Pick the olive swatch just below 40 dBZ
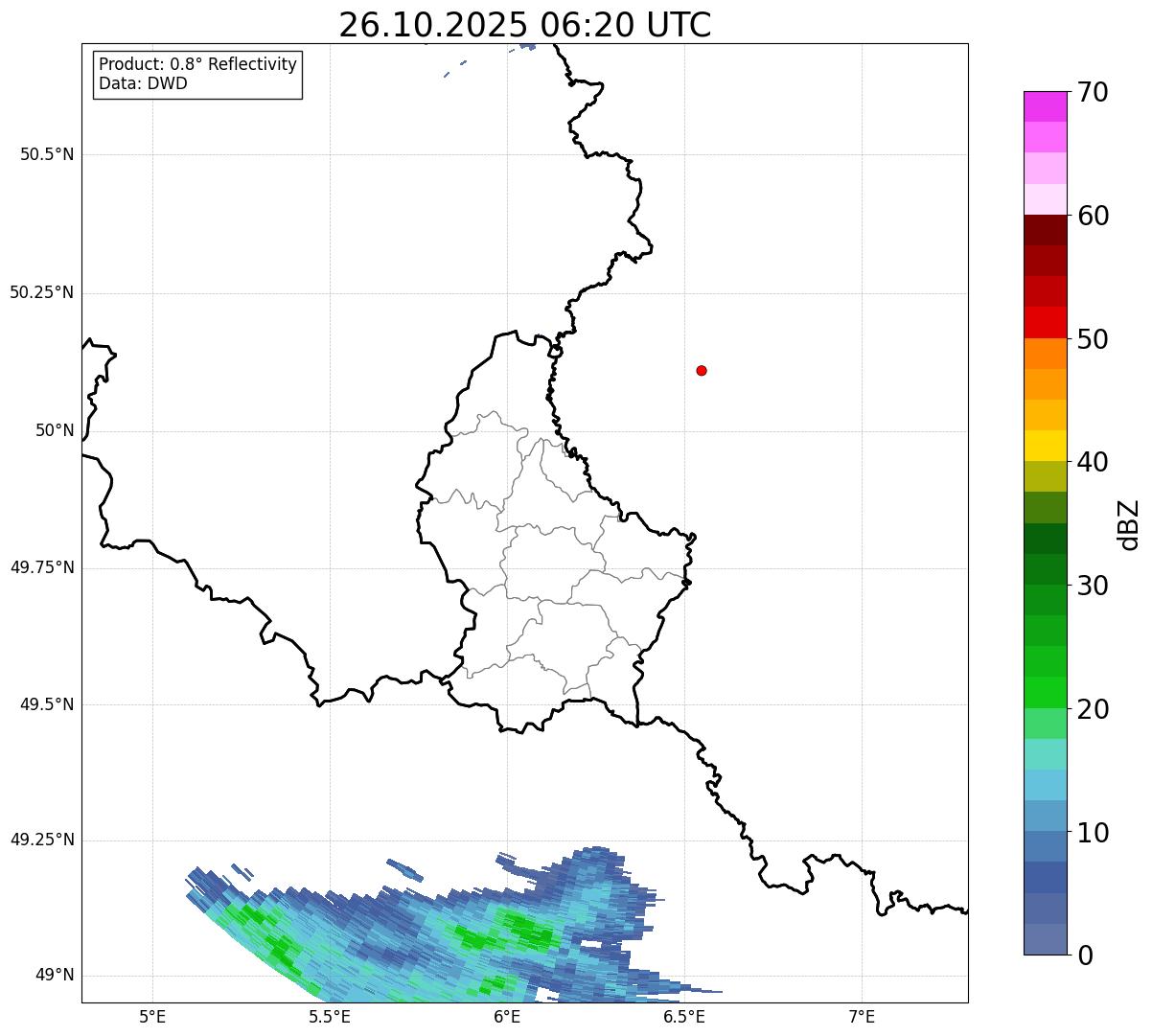 1045,476
